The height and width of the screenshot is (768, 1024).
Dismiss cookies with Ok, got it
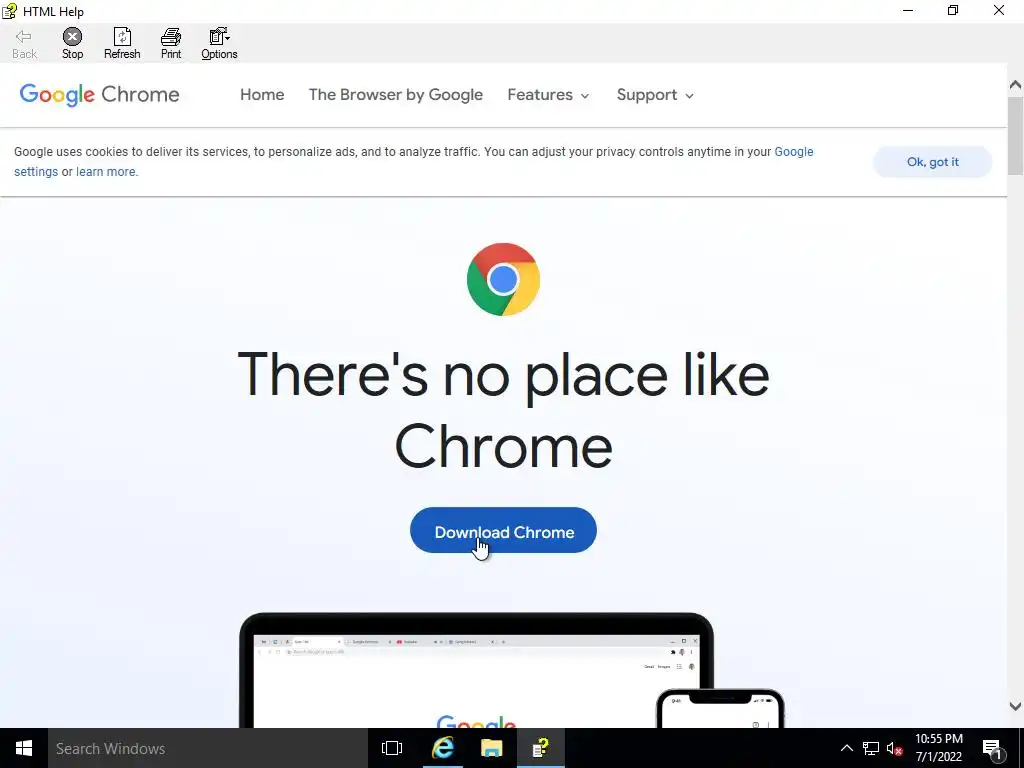point(933,162)
